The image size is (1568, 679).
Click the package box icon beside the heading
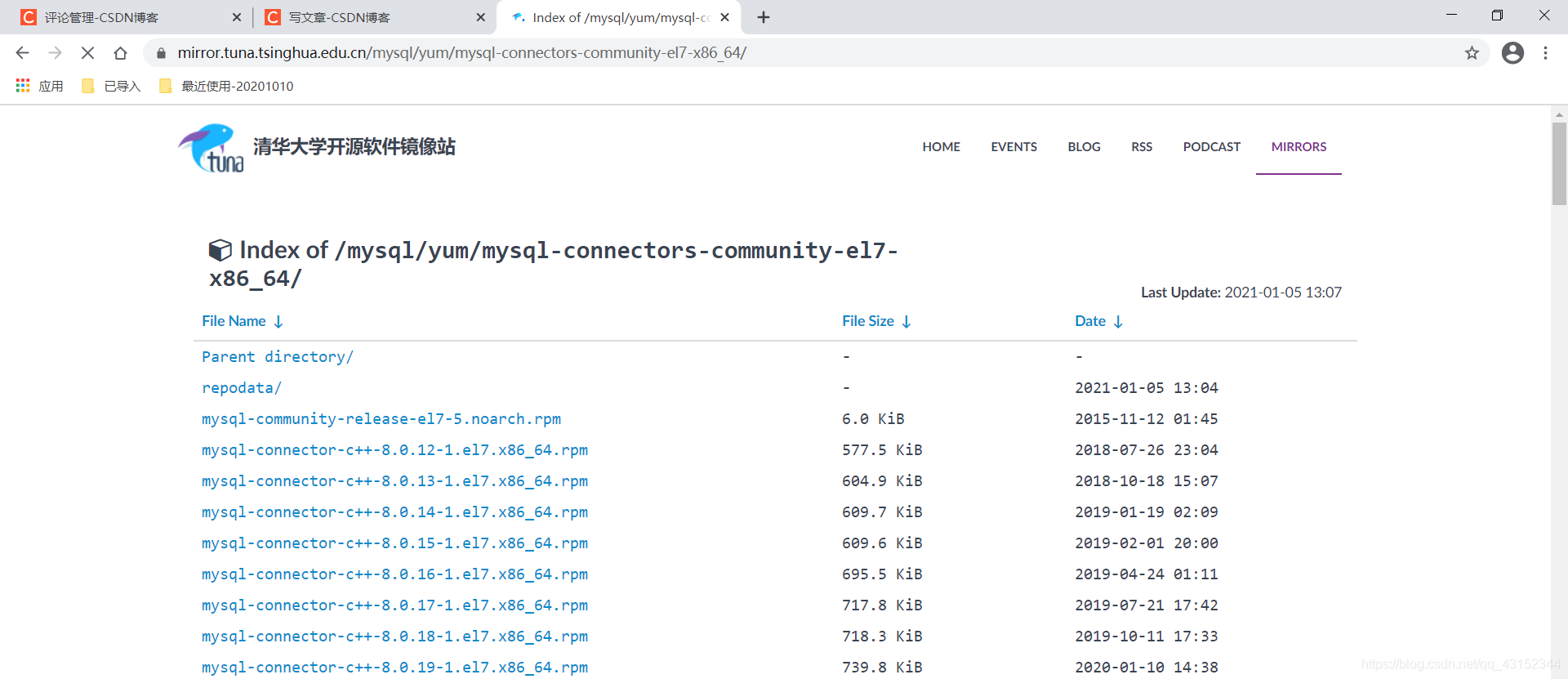tap(220, 250)
